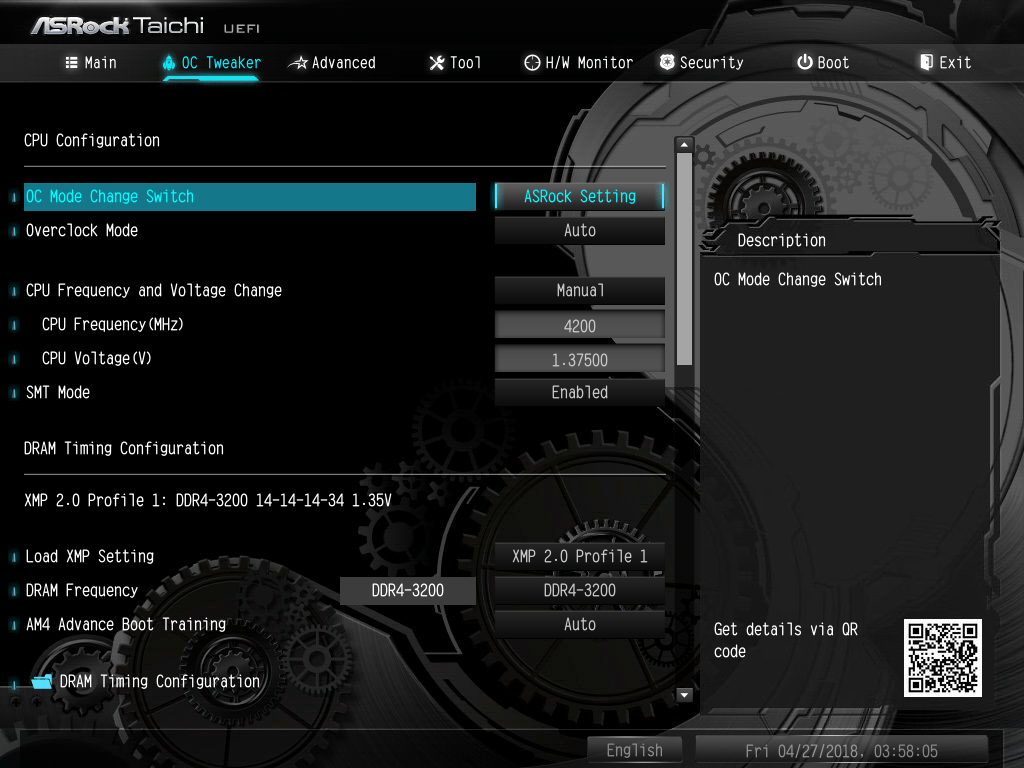This screenshot has width=1024, height=768.
Task: Select the CPU Voltage(V) label
Action: 97,359
